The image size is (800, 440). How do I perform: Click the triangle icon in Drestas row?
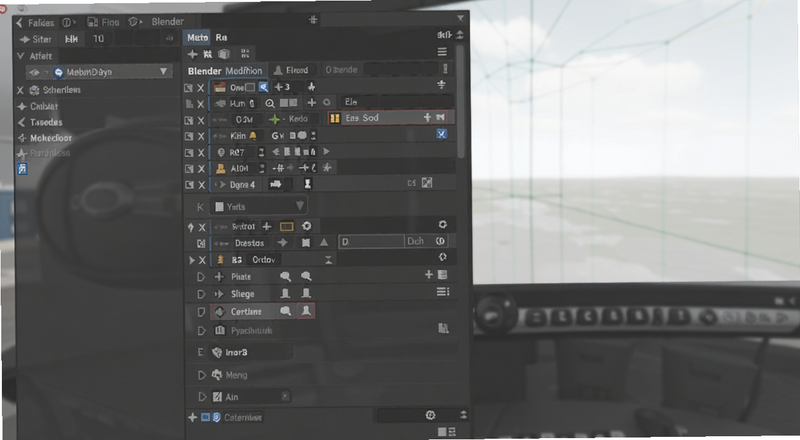pyautogui.click(x=324, y=242)
